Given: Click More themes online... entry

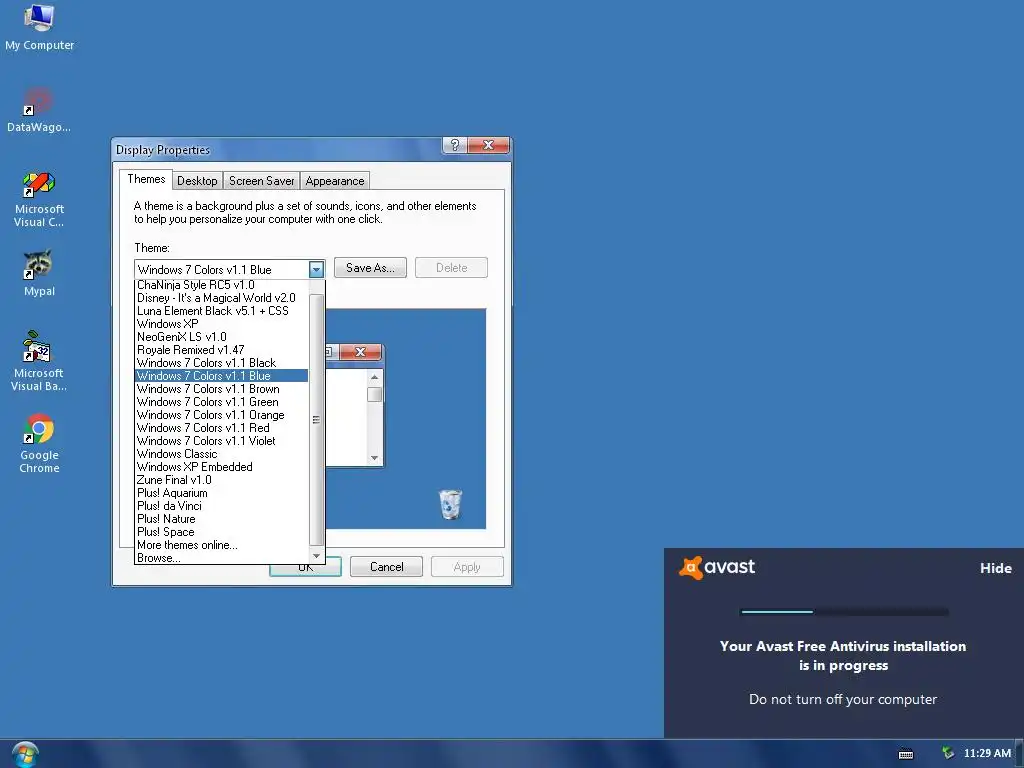Looking at the screenshot, I should (221, 545).
